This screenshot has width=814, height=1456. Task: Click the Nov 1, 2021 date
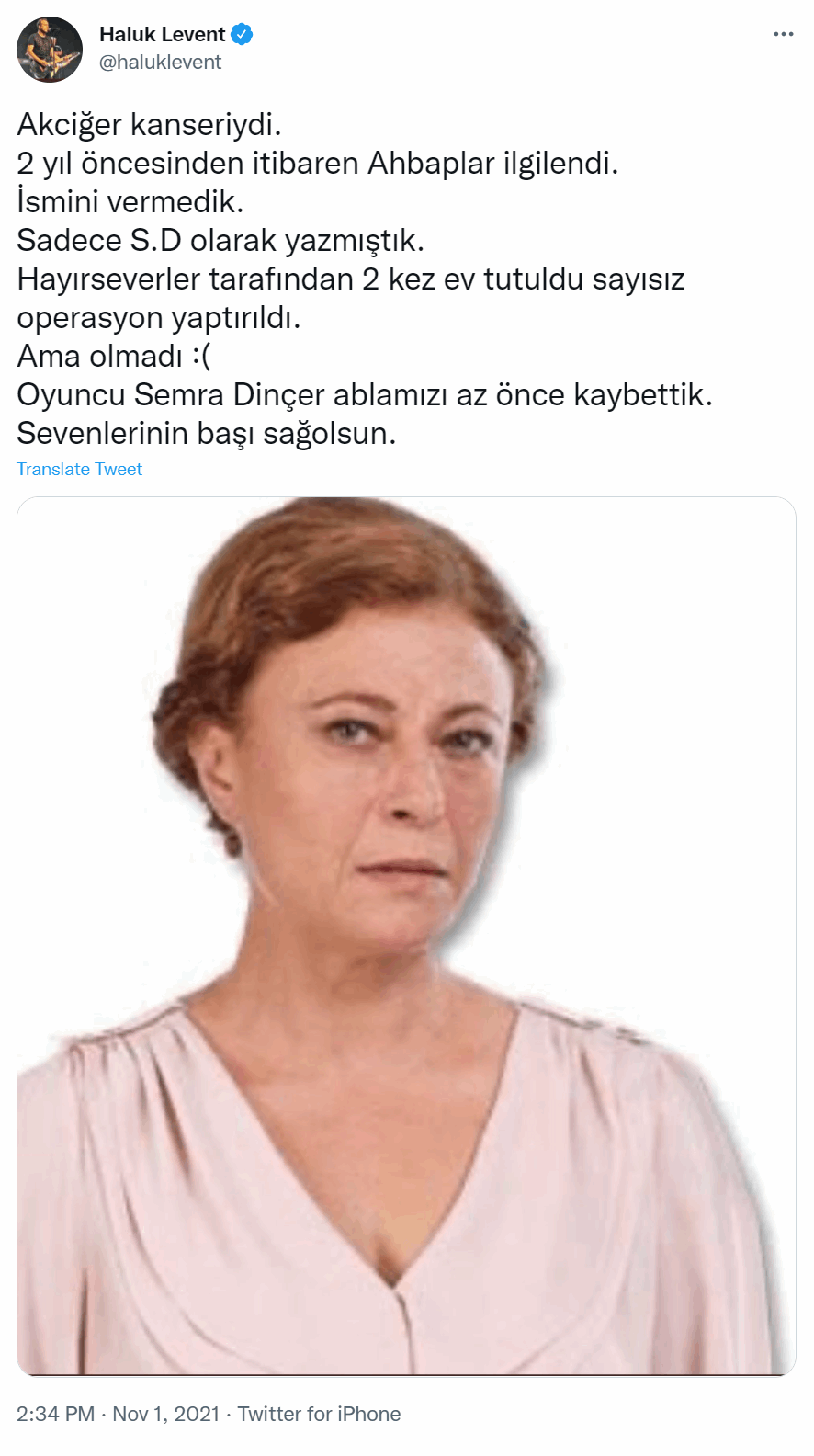tap(166, 1414)
